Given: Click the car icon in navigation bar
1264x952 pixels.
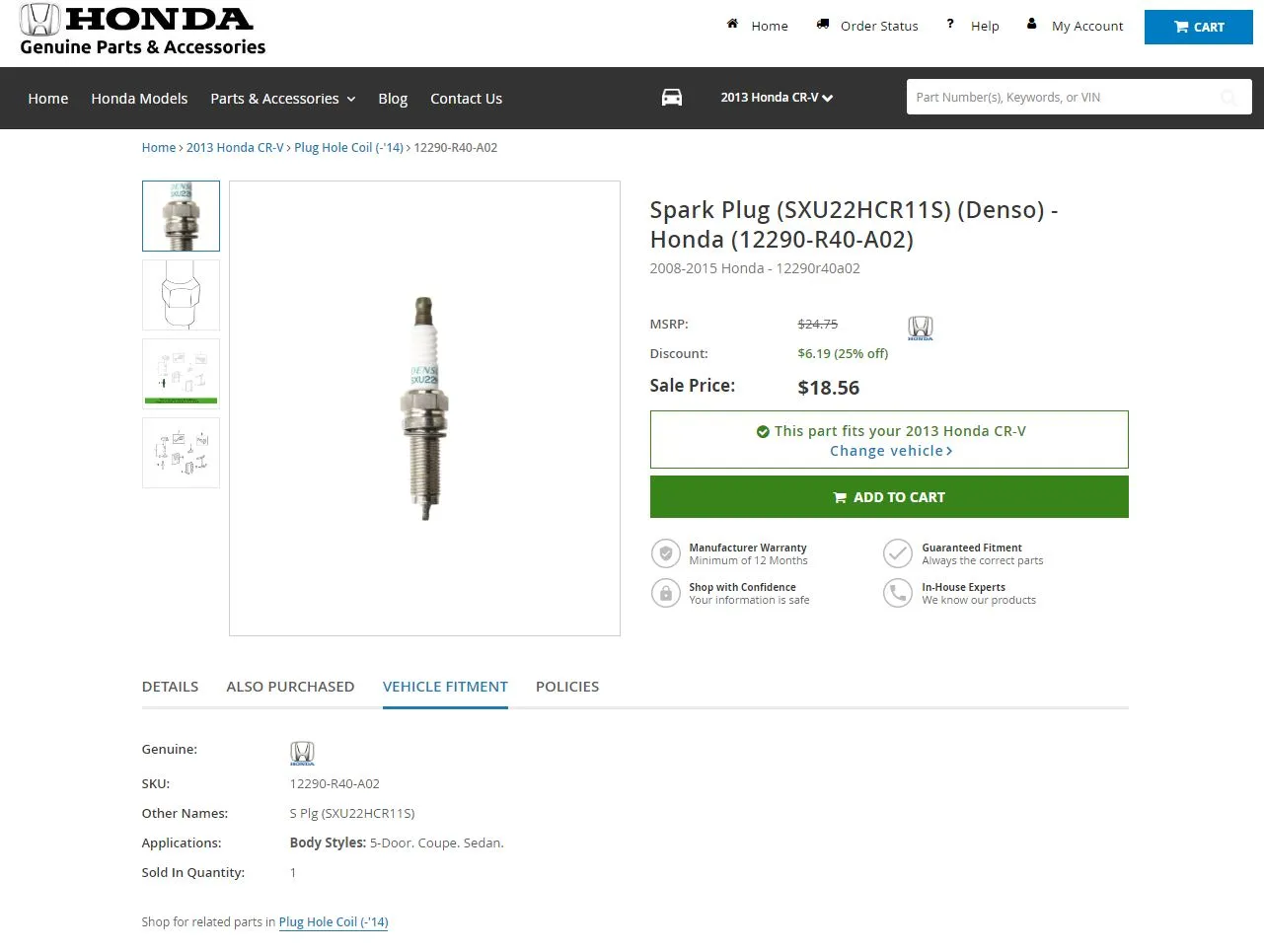Looking at the screenshot, I should [x=672, y=97].
